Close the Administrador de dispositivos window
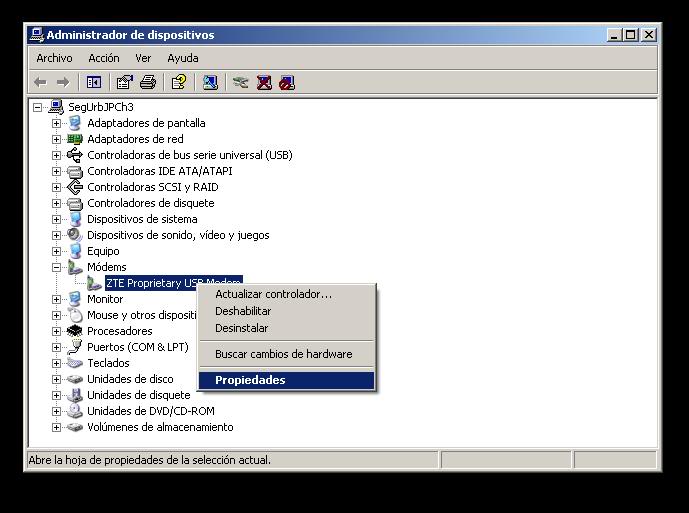The width and height of the screenshot is (689, 513). click(649, 35)
